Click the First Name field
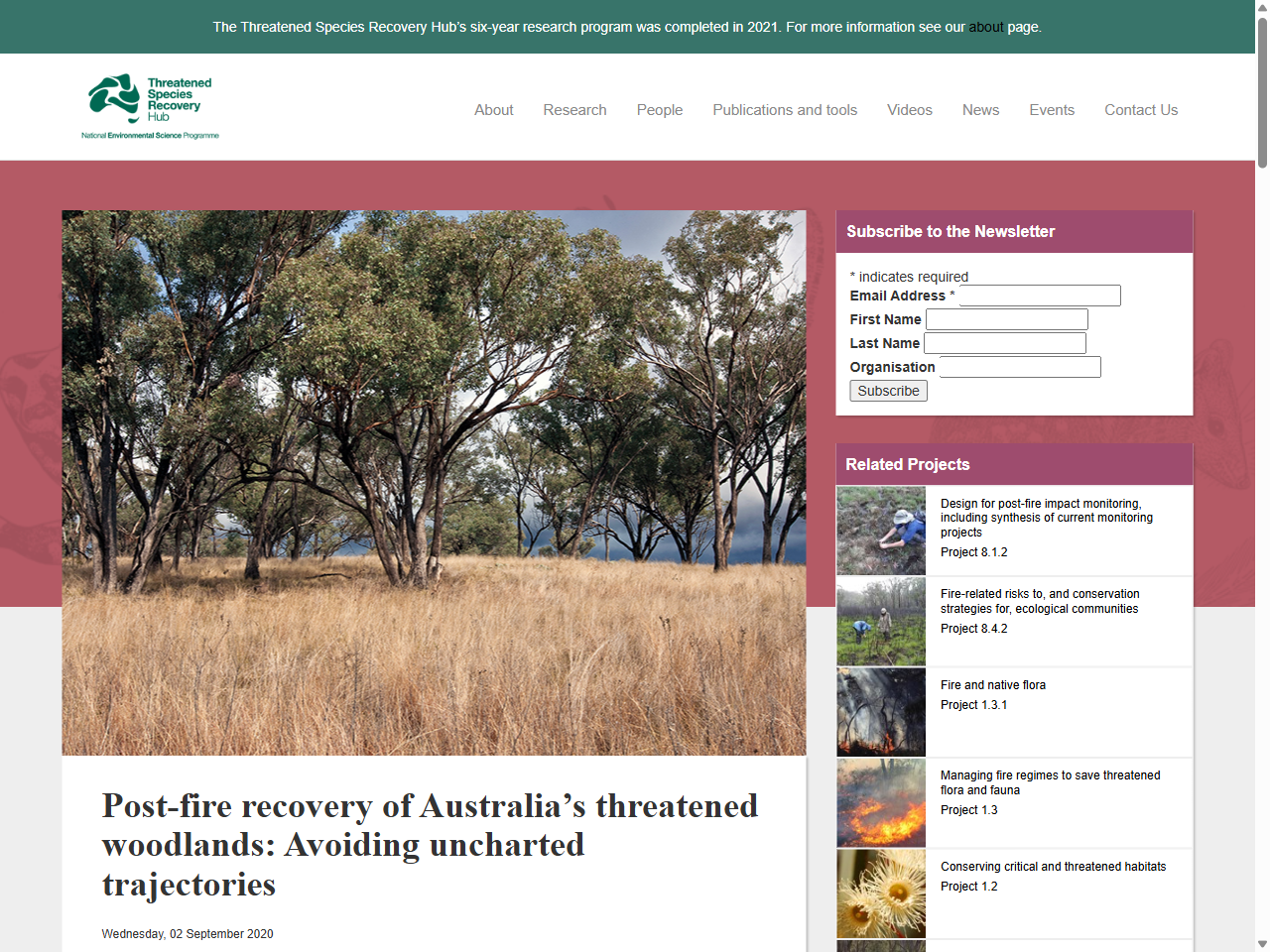 coord(1006,319)
